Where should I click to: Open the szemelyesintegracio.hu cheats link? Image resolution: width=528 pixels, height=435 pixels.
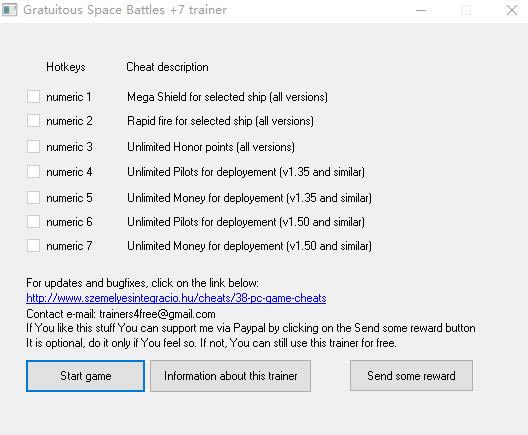(176, 298)
